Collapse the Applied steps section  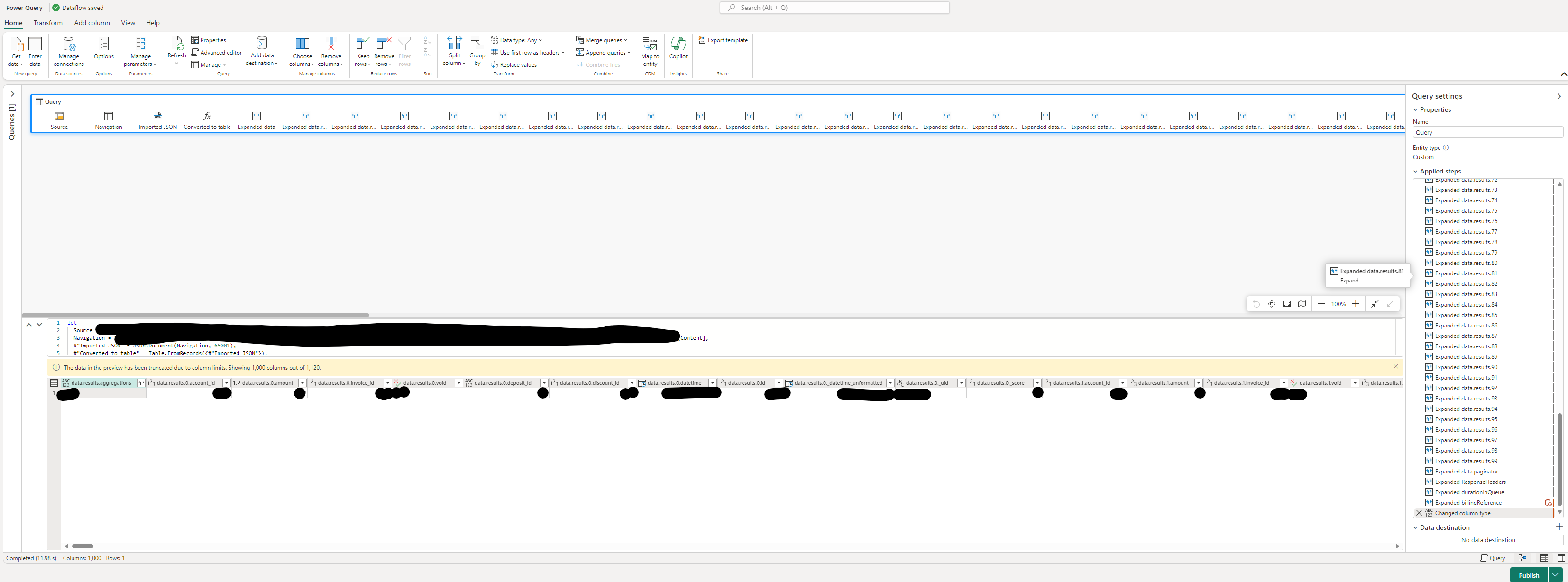tap(1415, 172)
